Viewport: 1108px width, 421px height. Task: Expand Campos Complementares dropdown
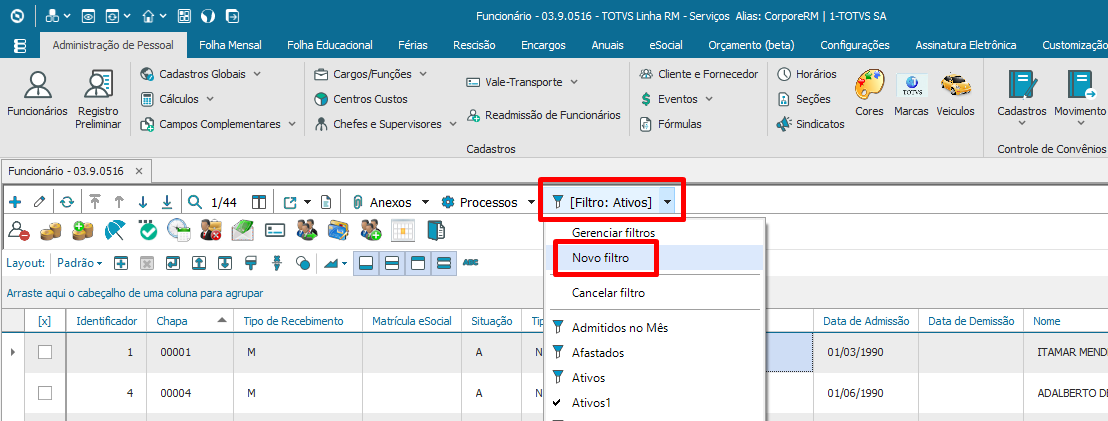[x=293, y=124]
